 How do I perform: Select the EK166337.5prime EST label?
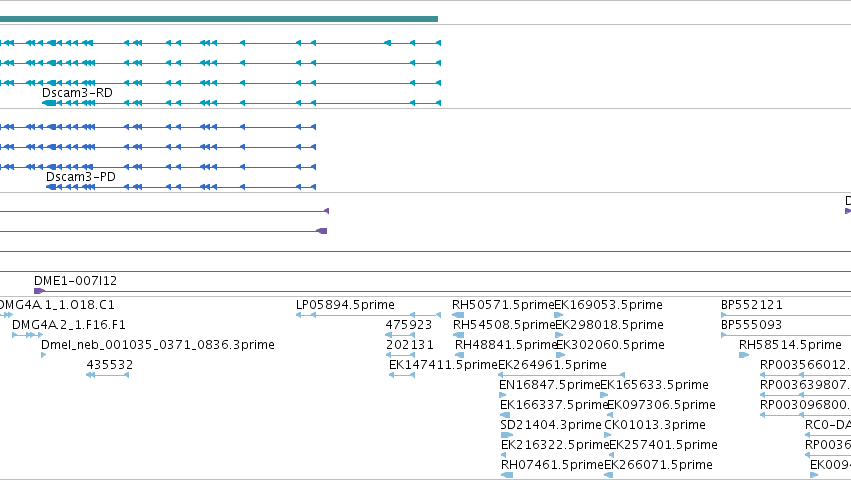[x=554, y=405]
